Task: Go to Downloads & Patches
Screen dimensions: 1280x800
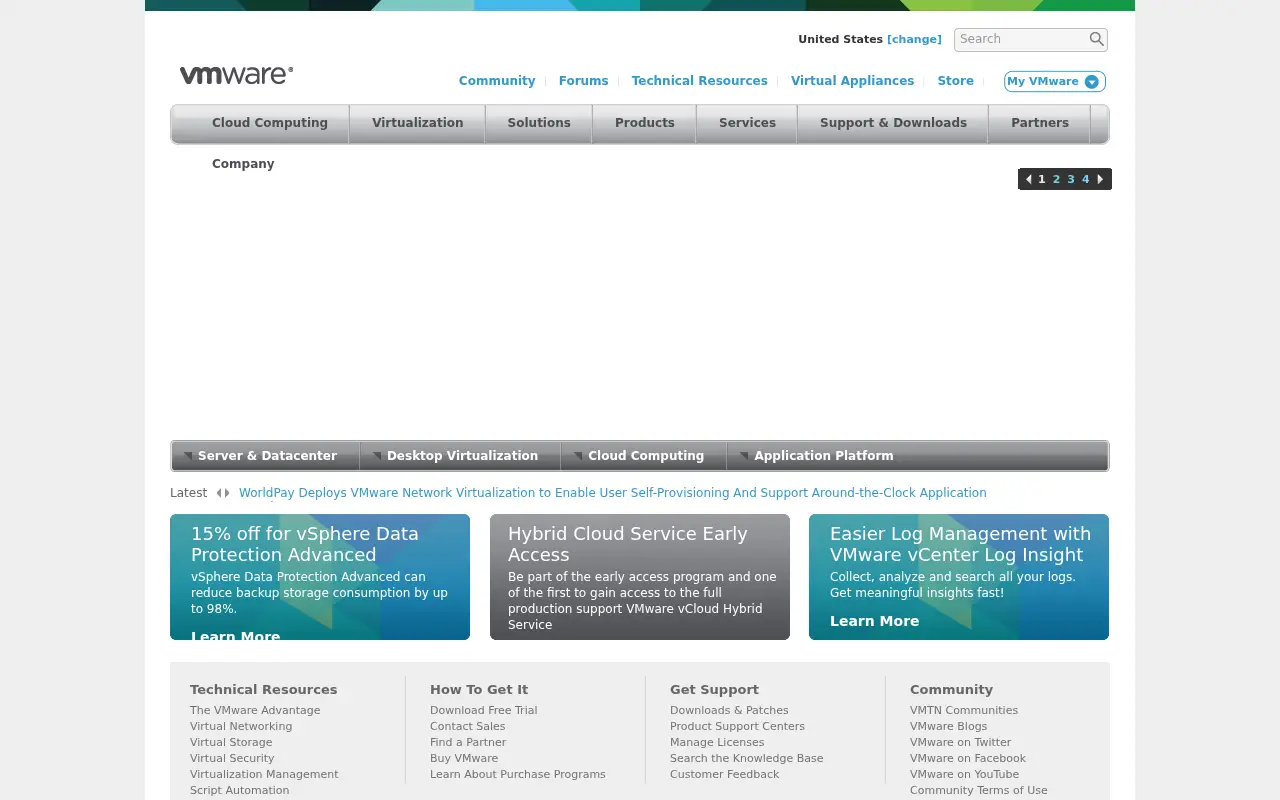Action: pyautogui.click(x=729, y=710)
